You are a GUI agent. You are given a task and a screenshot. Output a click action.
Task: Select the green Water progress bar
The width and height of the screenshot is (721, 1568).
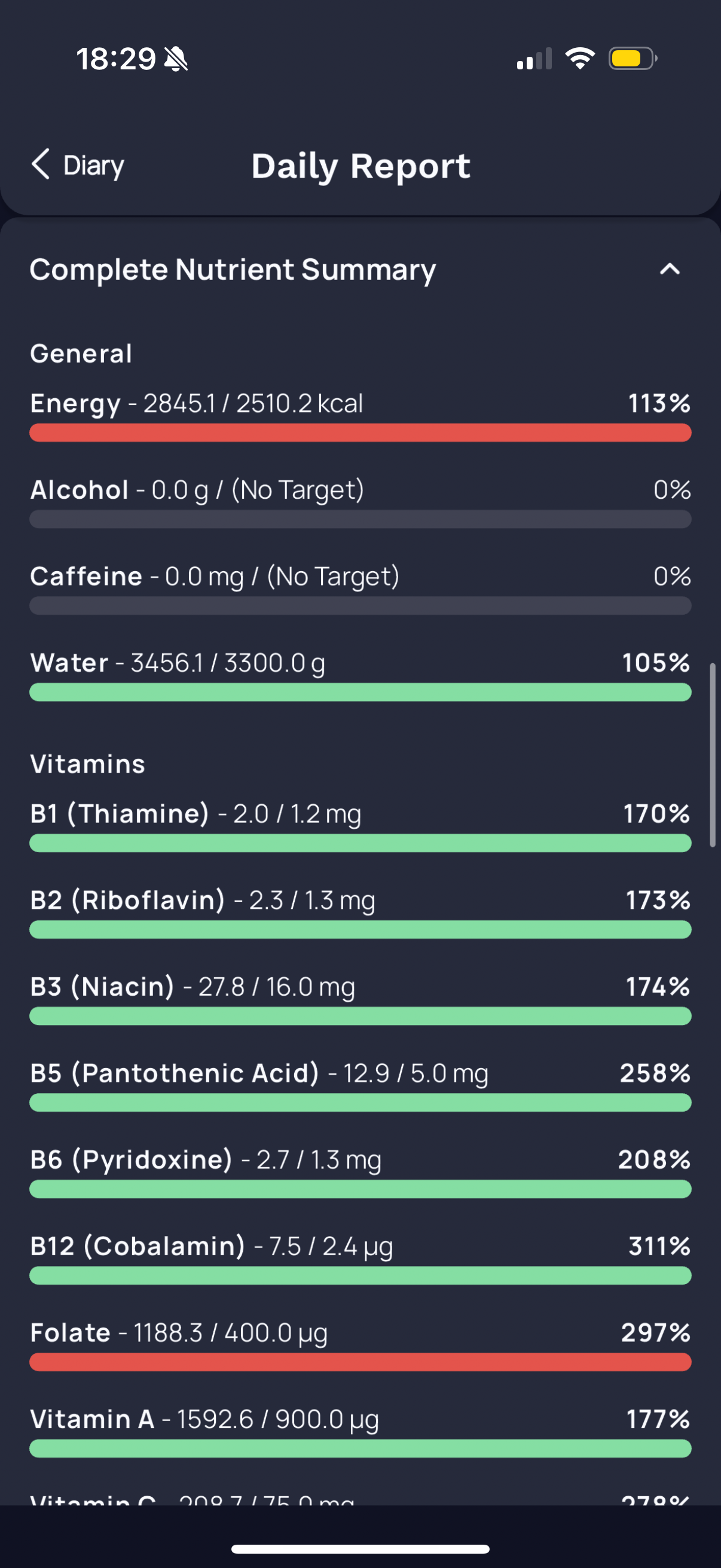pyautogui.click(x=360, y=692)
